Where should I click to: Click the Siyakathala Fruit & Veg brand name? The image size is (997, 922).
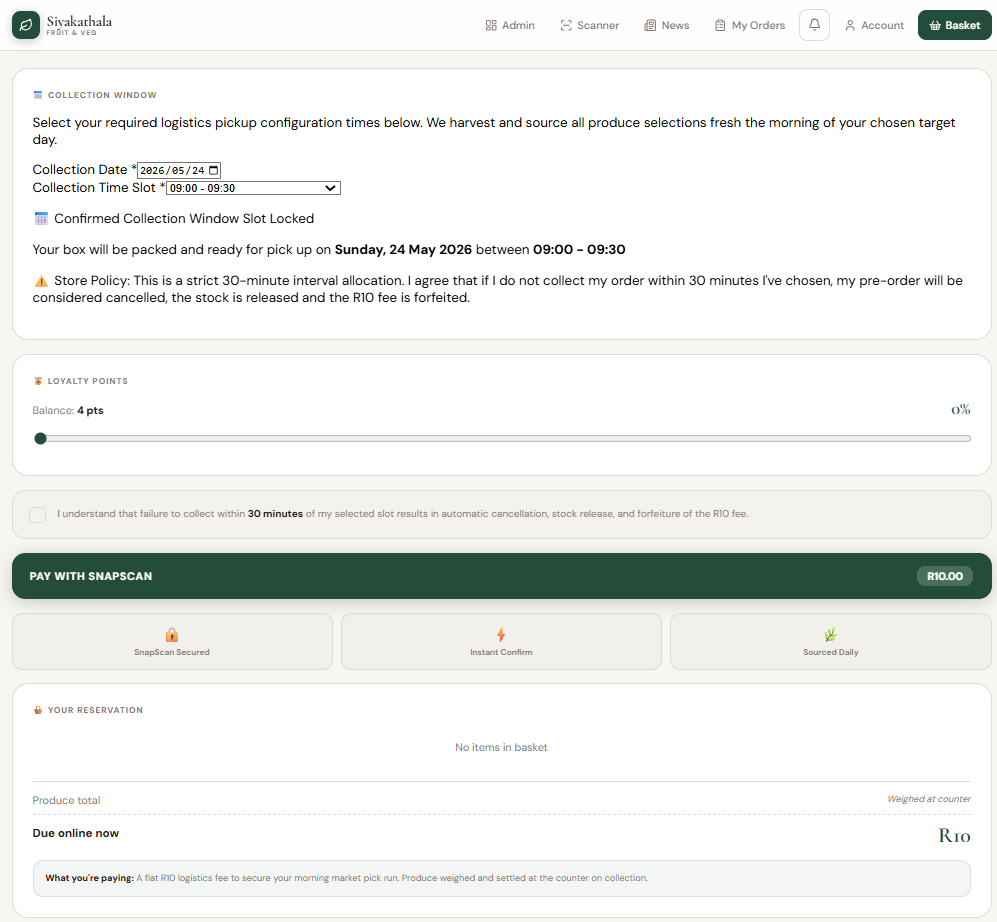pos(79,25)
